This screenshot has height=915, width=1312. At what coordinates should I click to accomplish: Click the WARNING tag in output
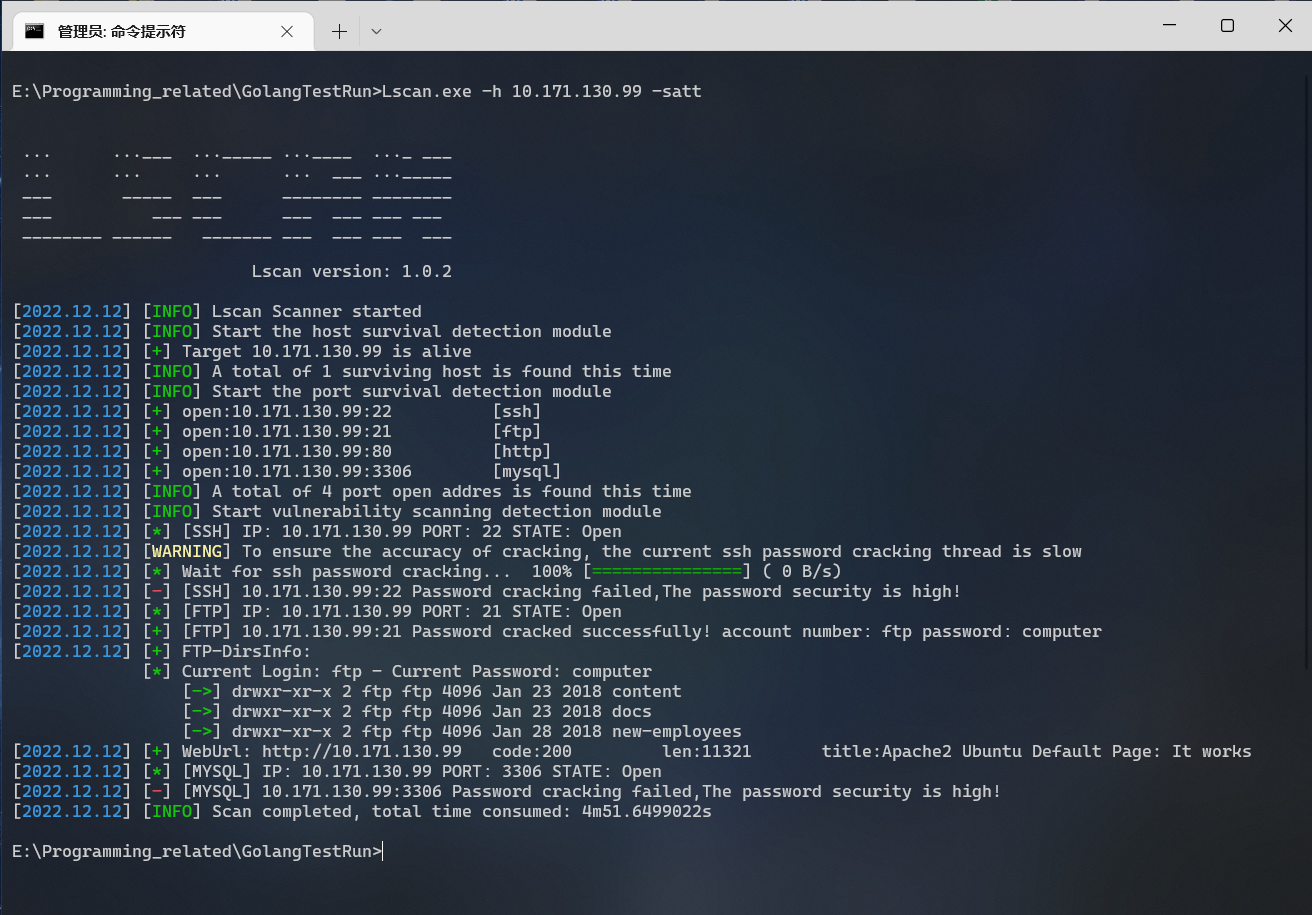click(x=187, y=551)
